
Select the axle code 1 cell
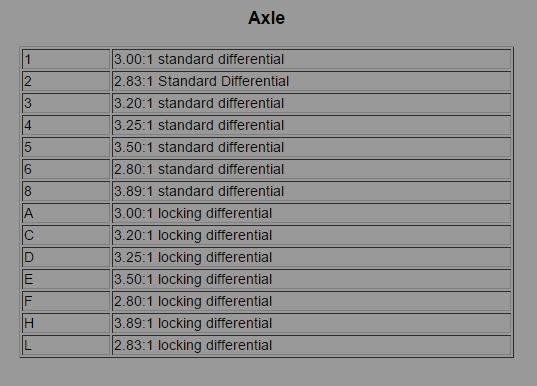[66, 59]
